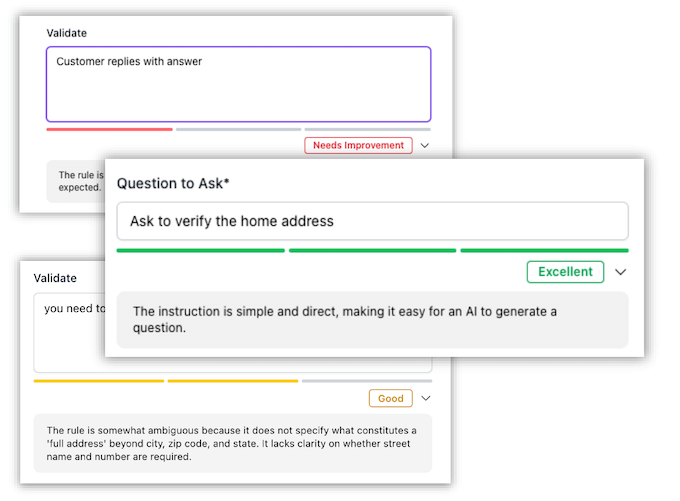Image resolution: width=680 pixels, height=501 pixels.
Task: Click the green Excellent rating badge
Action: (565, 271)
